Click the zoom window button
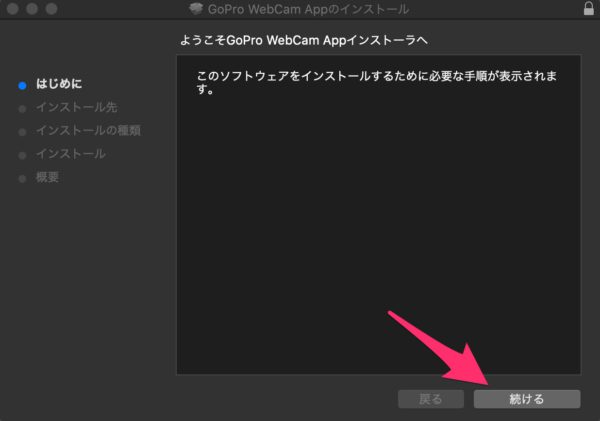 tap(51, 8)
